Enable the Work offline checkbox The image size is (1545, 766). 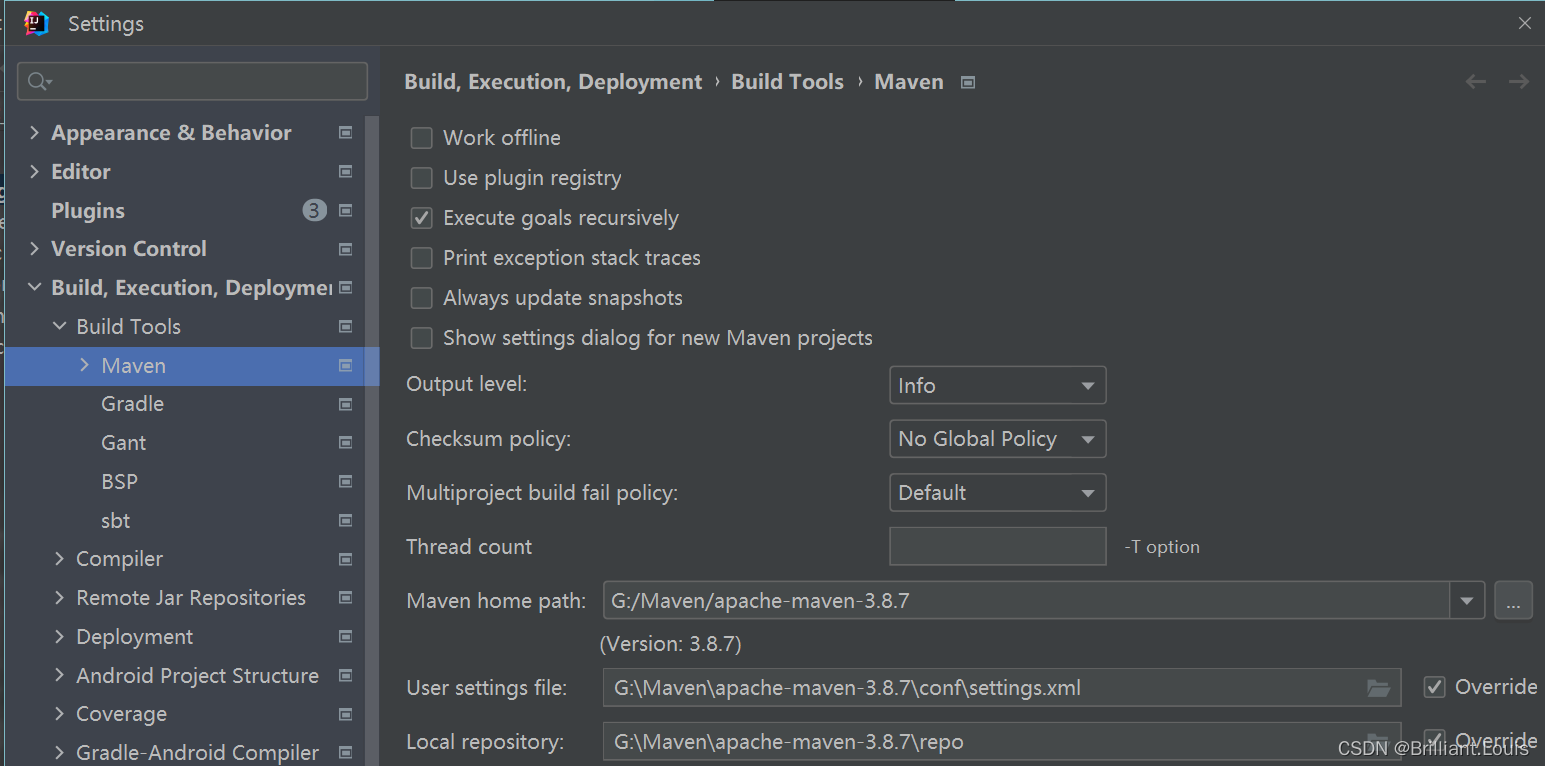(422, 138)
